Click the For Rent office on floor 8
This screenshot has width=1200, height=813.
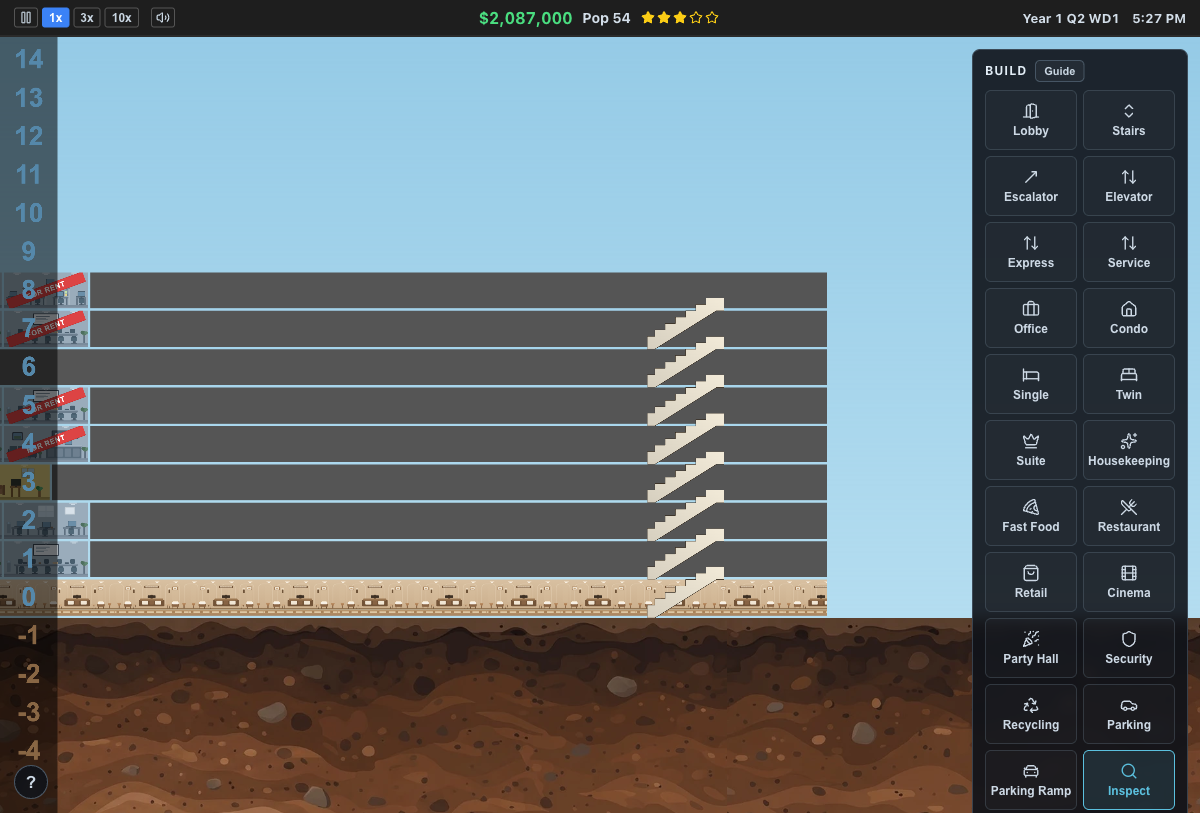(45, 290)
